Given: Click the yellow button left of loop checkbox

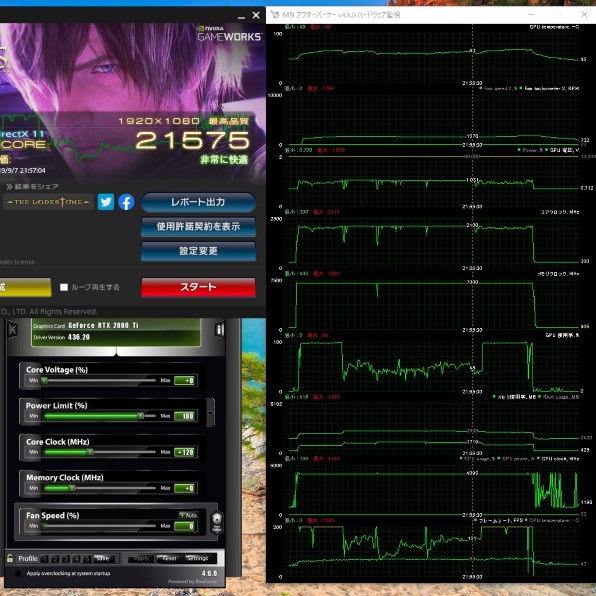Looking at the screenshot, I should coord(25,287).
